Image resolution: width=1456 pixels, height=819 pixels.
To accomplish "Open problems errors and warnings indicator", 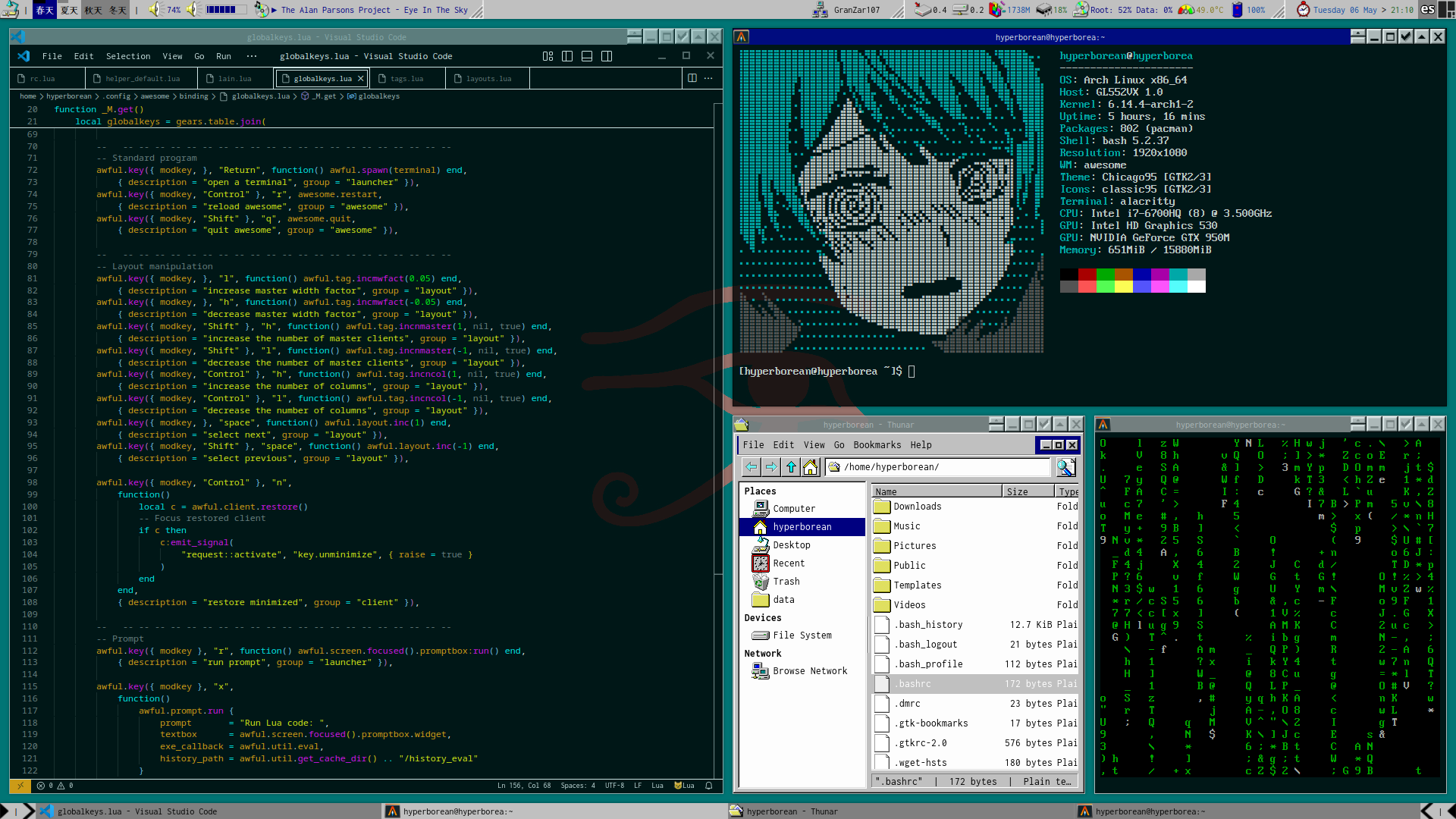I will [55, 786].
